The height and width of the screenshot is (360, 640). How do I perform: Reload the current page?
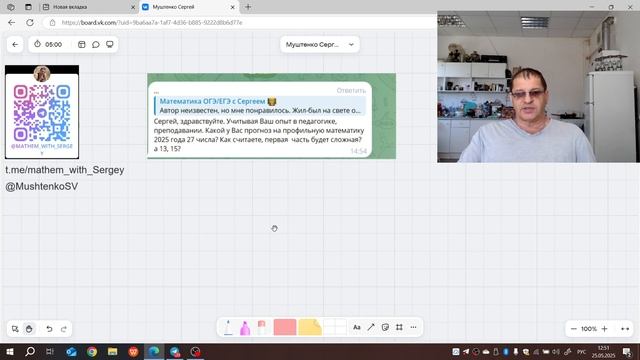coord(30,22)
